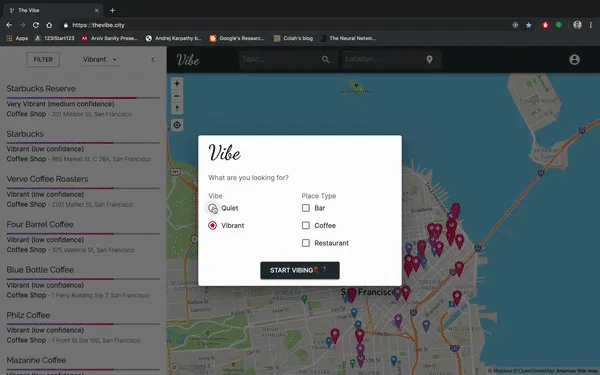600x375 pixels.
Task: Click the Vibe logo in the header
Action: [x=188, y=60]
